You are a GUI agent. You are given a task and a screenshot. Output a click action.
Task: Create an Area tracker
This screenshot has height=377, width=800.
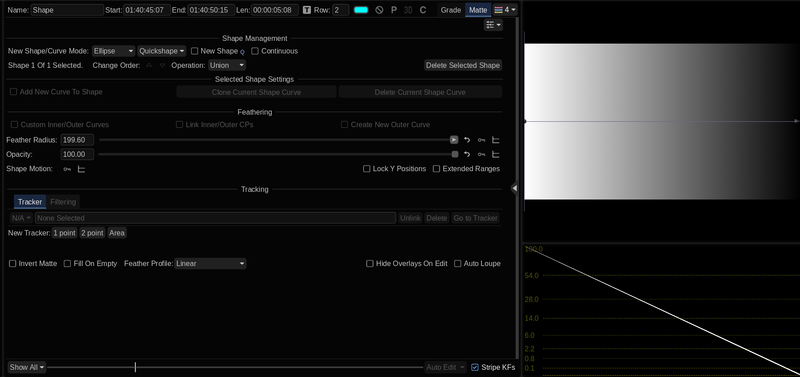click(117, 233)
